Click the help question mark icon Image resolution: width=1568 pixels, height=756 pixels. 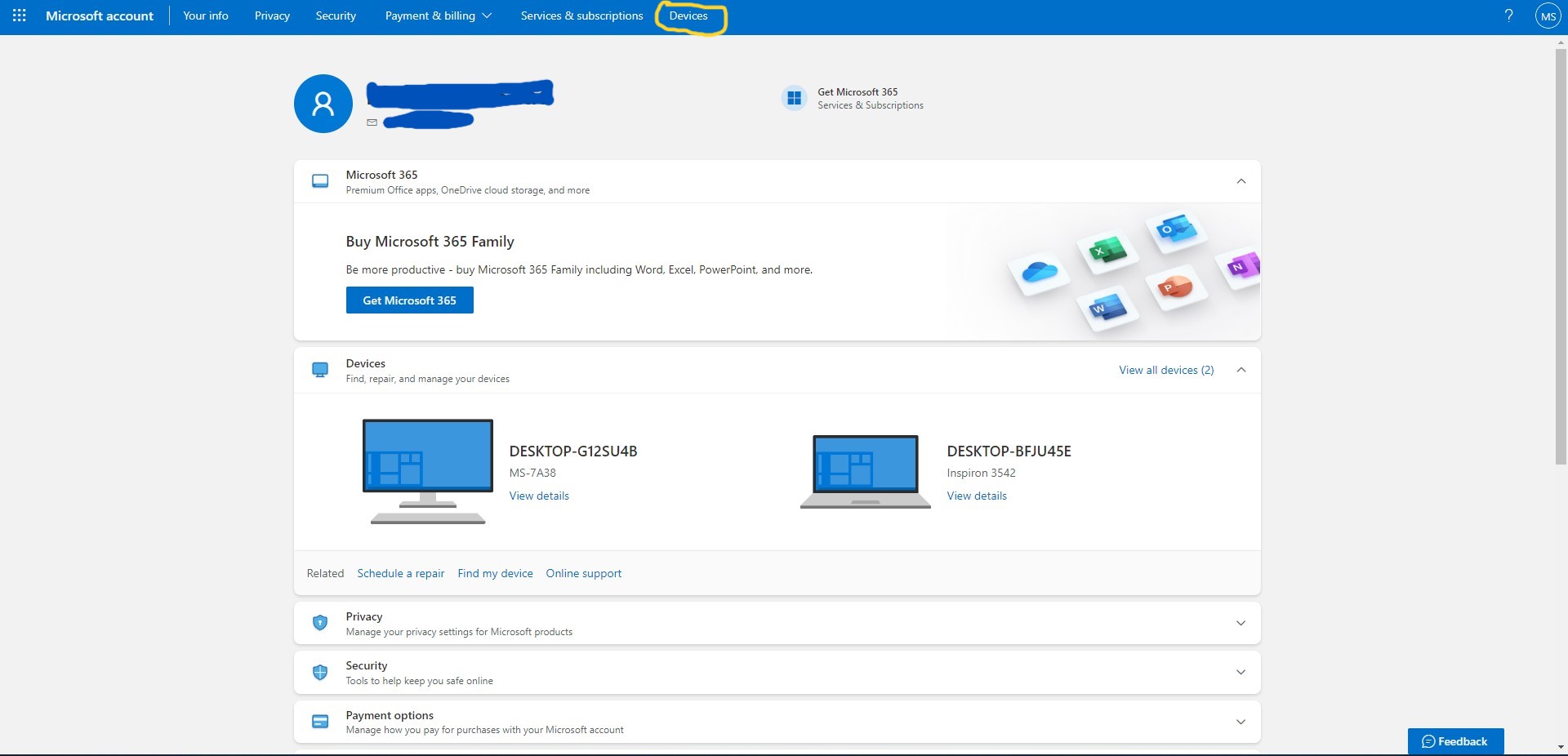[x=1508, y=16]
